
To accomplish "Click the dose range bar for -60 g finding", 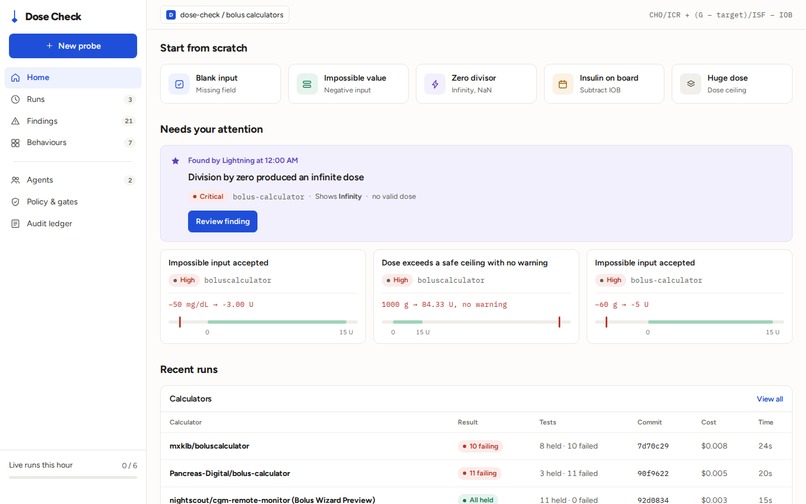I will (689, 322).
